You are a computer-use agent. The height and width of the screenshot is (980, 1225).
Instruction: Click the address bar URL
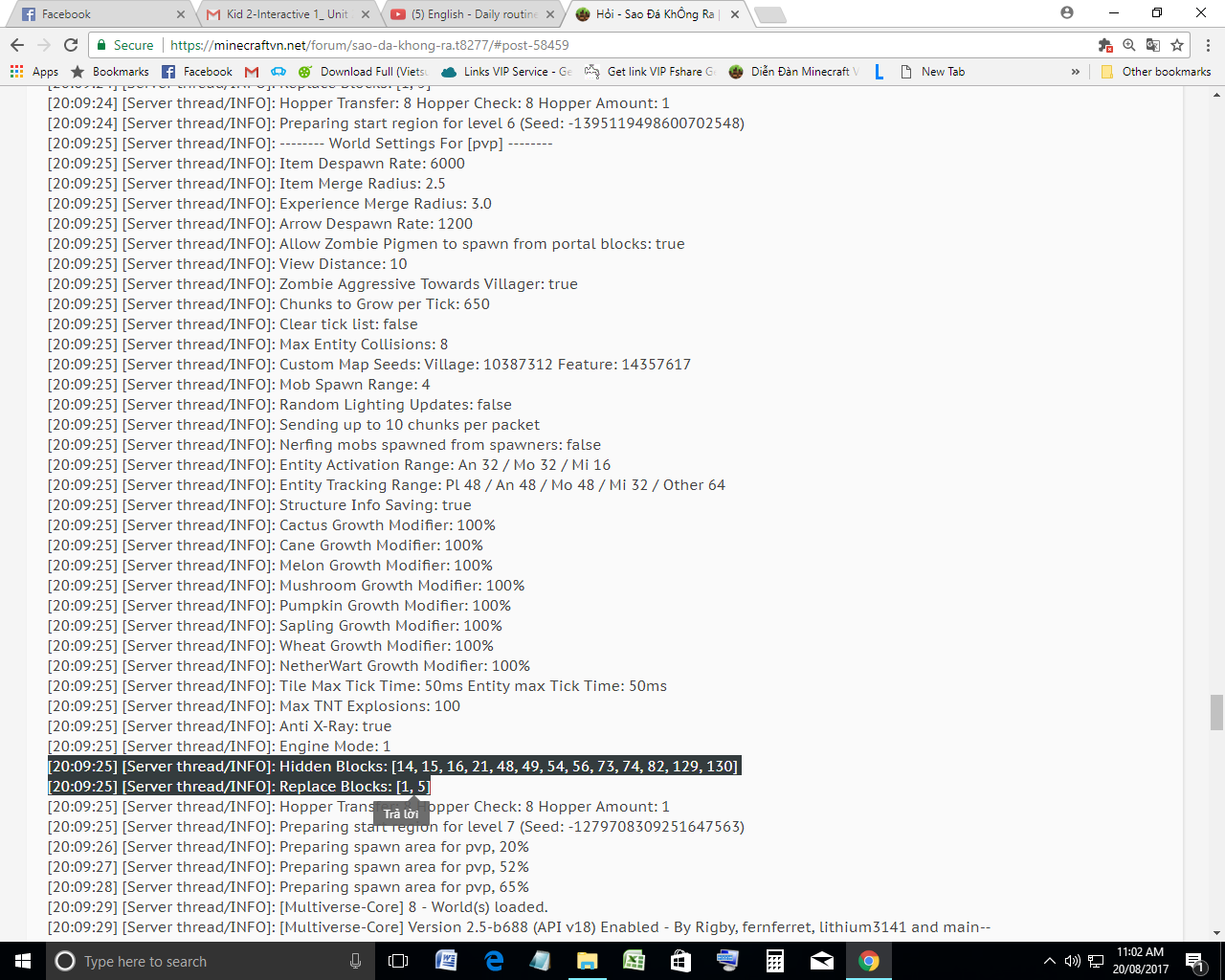click(369, 45)
